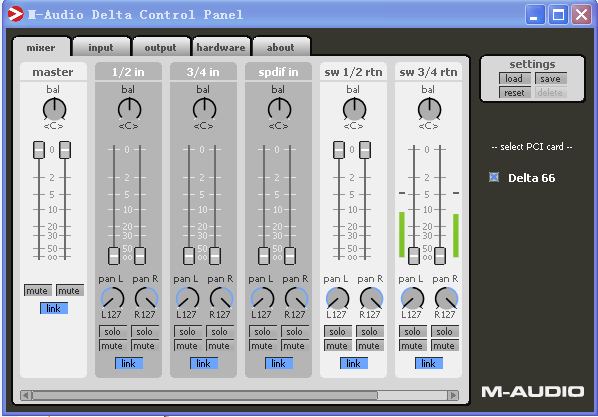Click the spdif in balance knob
The width and height of the screenshot is (598, 417).
(279, 109)
